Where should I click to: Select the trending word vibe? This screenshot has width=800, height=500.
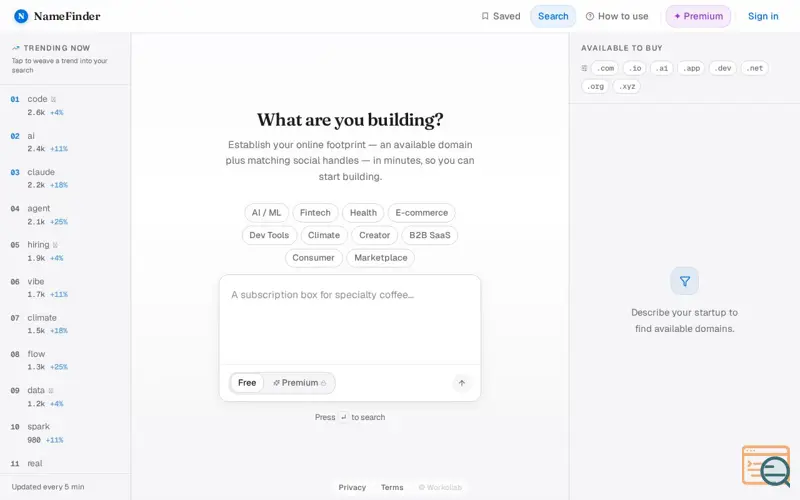tap(36, 281)
